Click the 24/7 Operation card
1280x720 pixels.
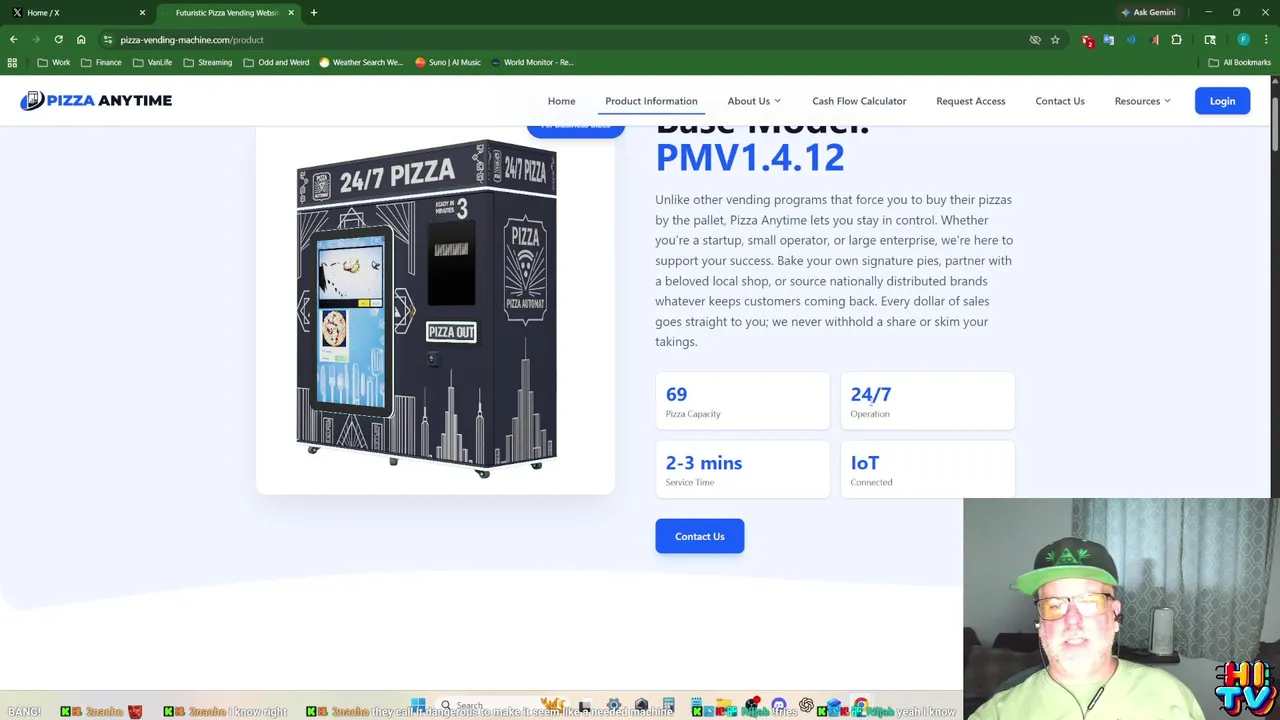tap(928, 401)
